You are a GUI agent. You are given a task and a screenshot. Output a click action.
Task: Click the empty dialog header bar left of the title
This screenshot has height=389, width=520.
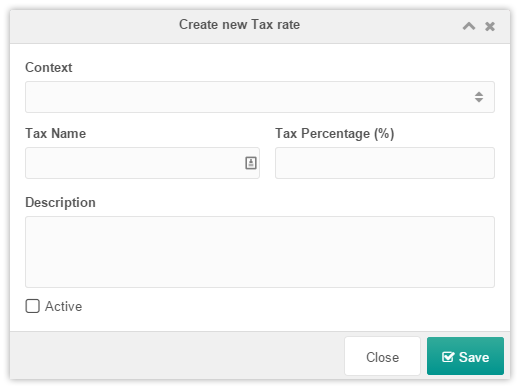[x=93, y=27]
